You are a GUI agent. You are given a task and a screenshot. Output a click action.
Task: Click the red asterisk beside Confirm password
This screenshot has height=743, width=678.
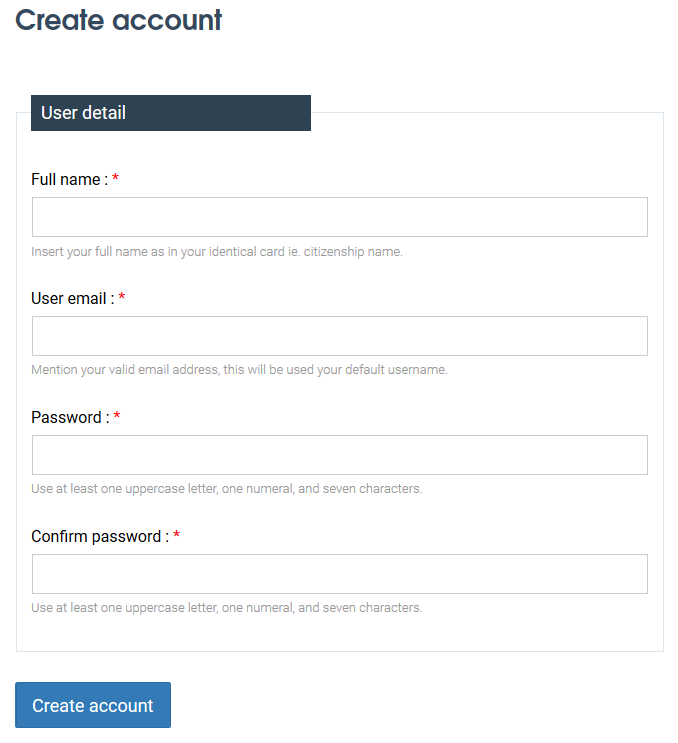(177, 535)
